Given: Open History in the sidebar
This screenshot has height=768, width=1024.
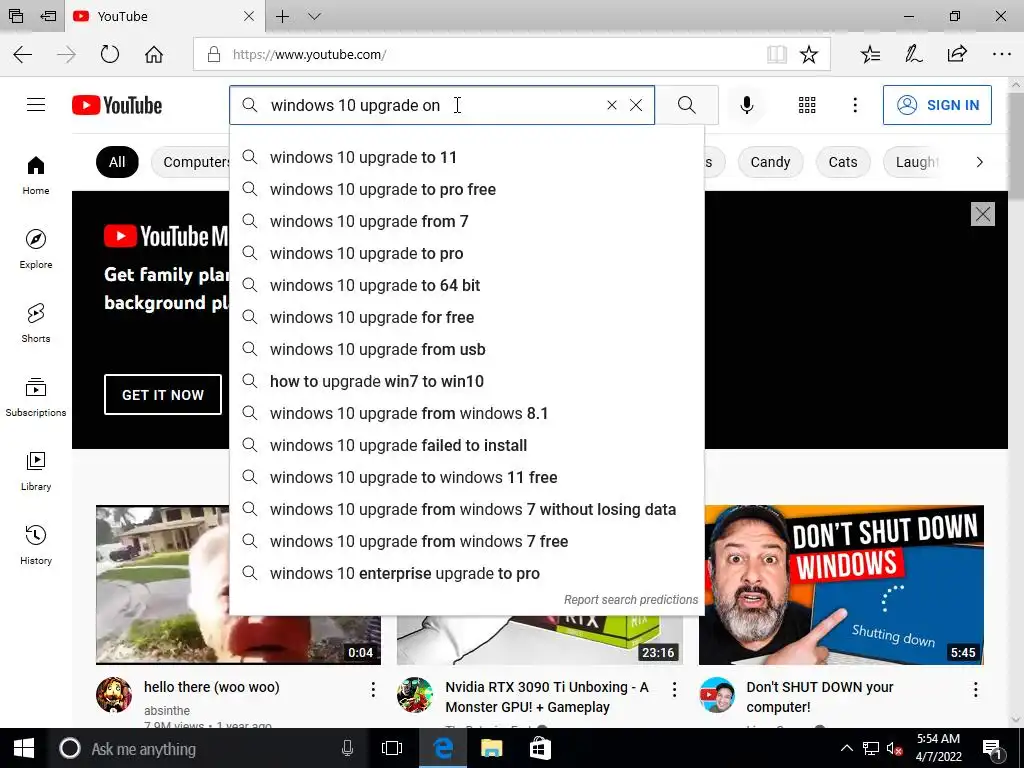Looking at the screenshot, I should click(36, 544).
